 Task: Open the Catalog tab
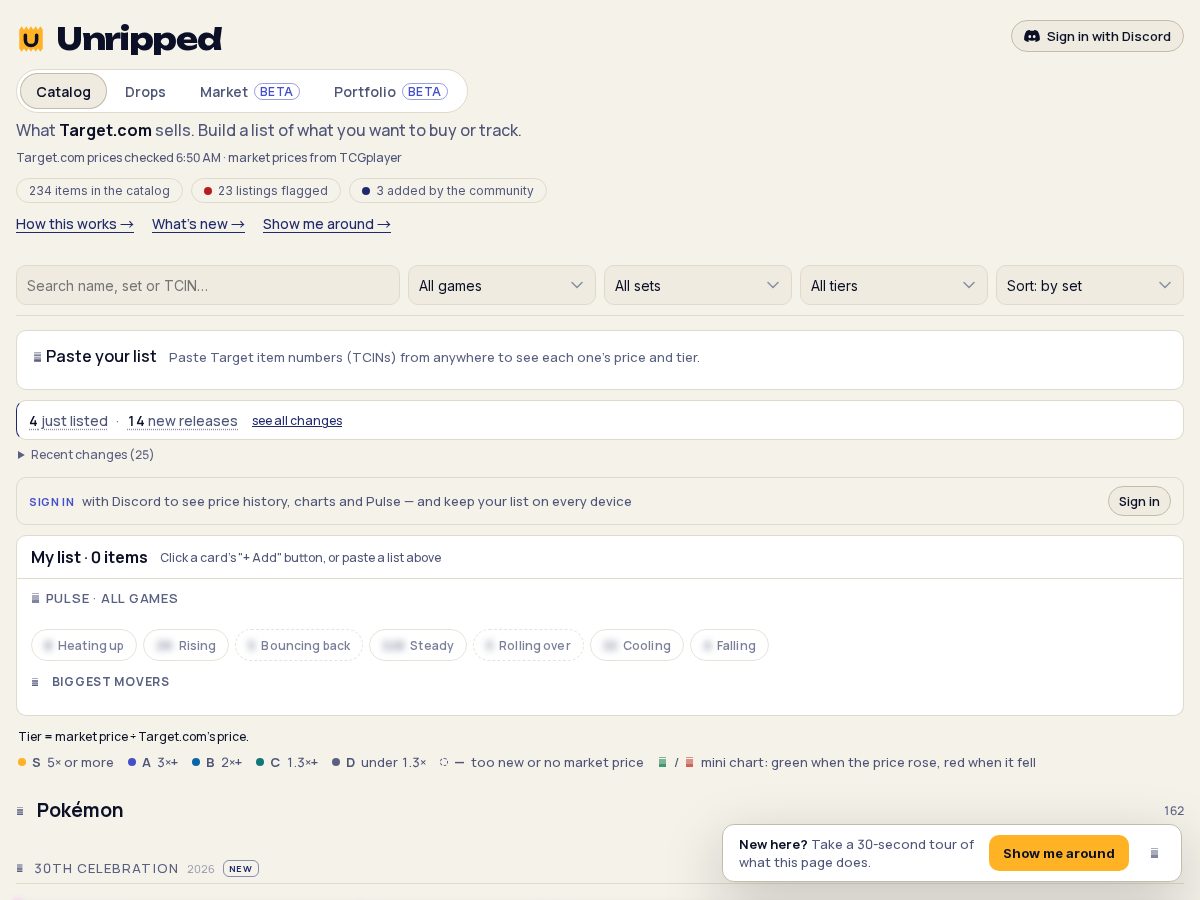(63, 91)
